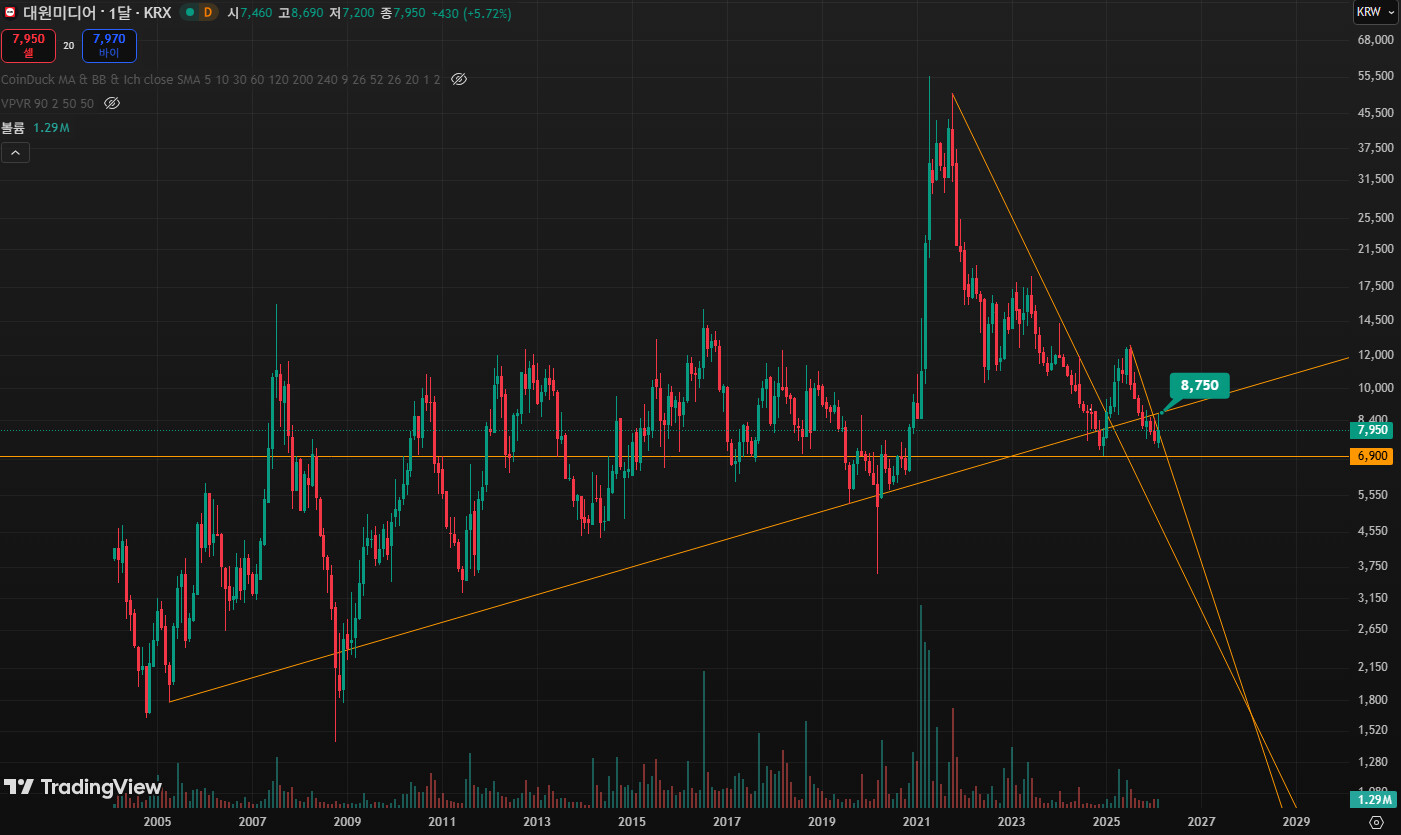Toggle visibility of the VPVR indicator
The image size is (1401, 835).
click(112, 103)
